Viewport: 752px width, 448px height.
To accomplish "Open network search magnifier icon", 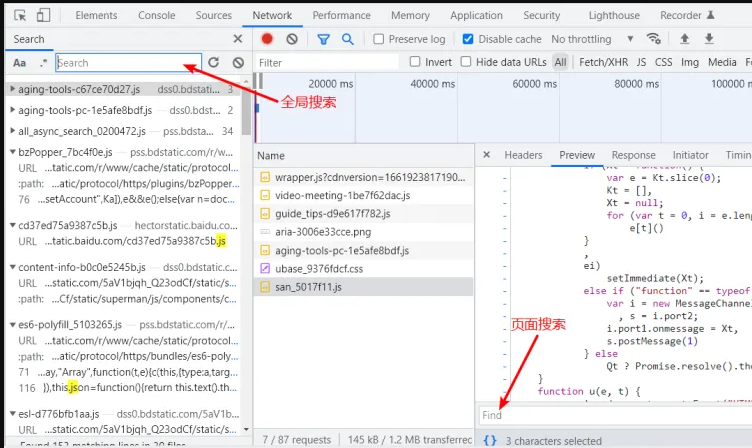I will click(x=348, y=39).
